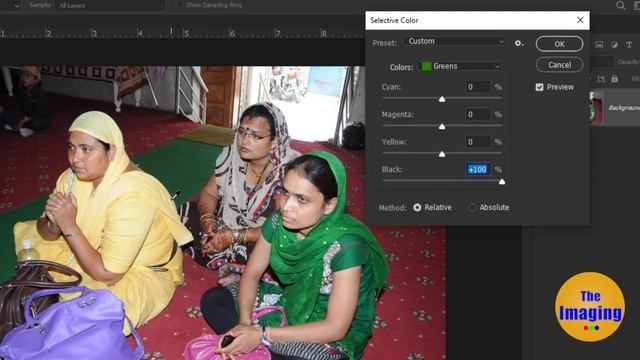Close the Selective Color dialog window

(580, 20)
